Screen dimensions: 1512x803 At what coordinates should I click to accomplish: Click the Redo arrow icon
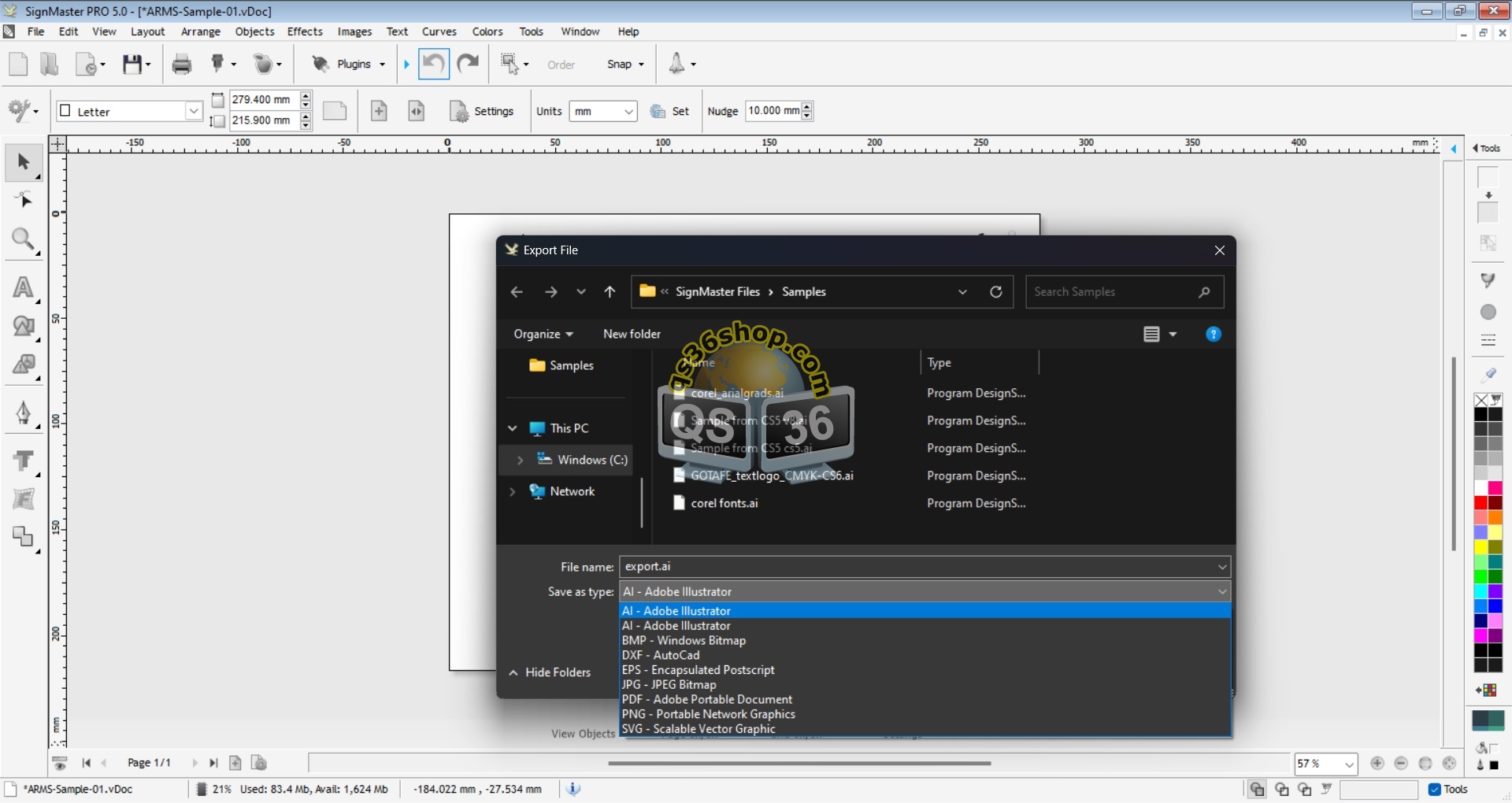pyautogui.click(x=468, y=64)
